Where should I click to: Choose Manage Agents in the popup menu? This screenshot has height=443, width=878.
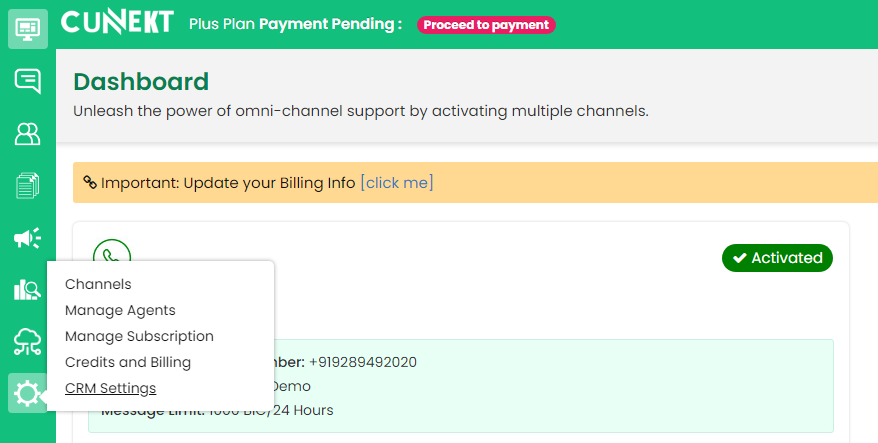(x=120, y=310)
